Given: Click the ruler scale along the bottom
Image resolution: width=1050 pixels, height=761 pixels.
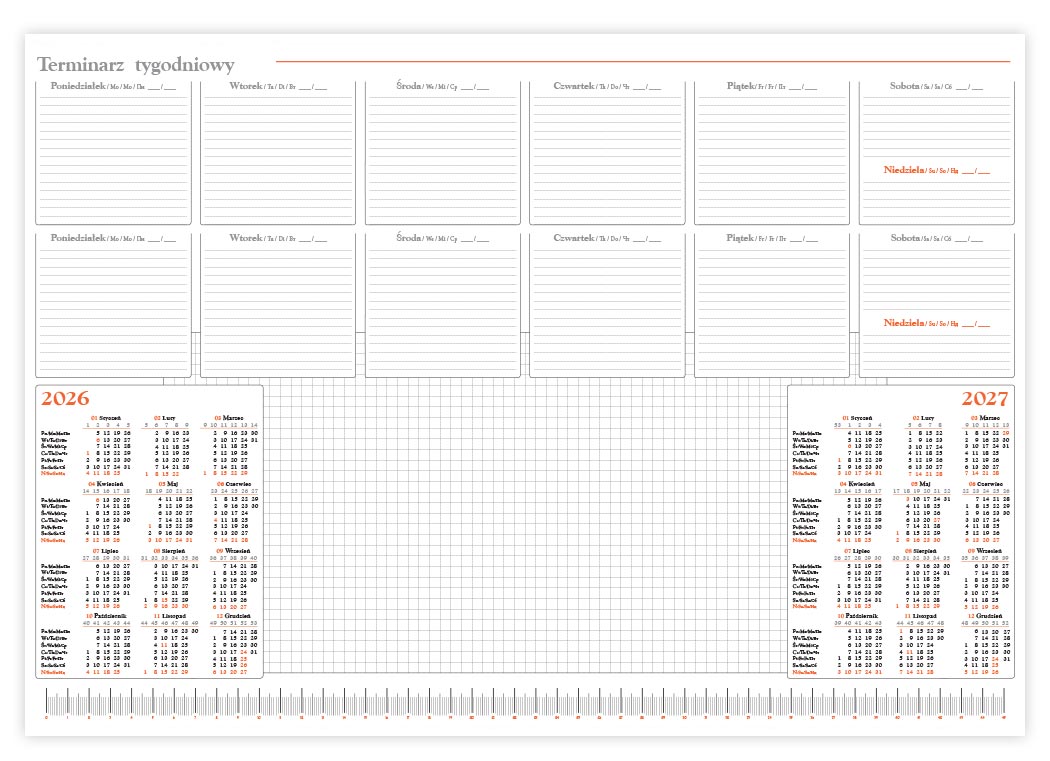Looking at the screenshot, I should pos(525,703).
